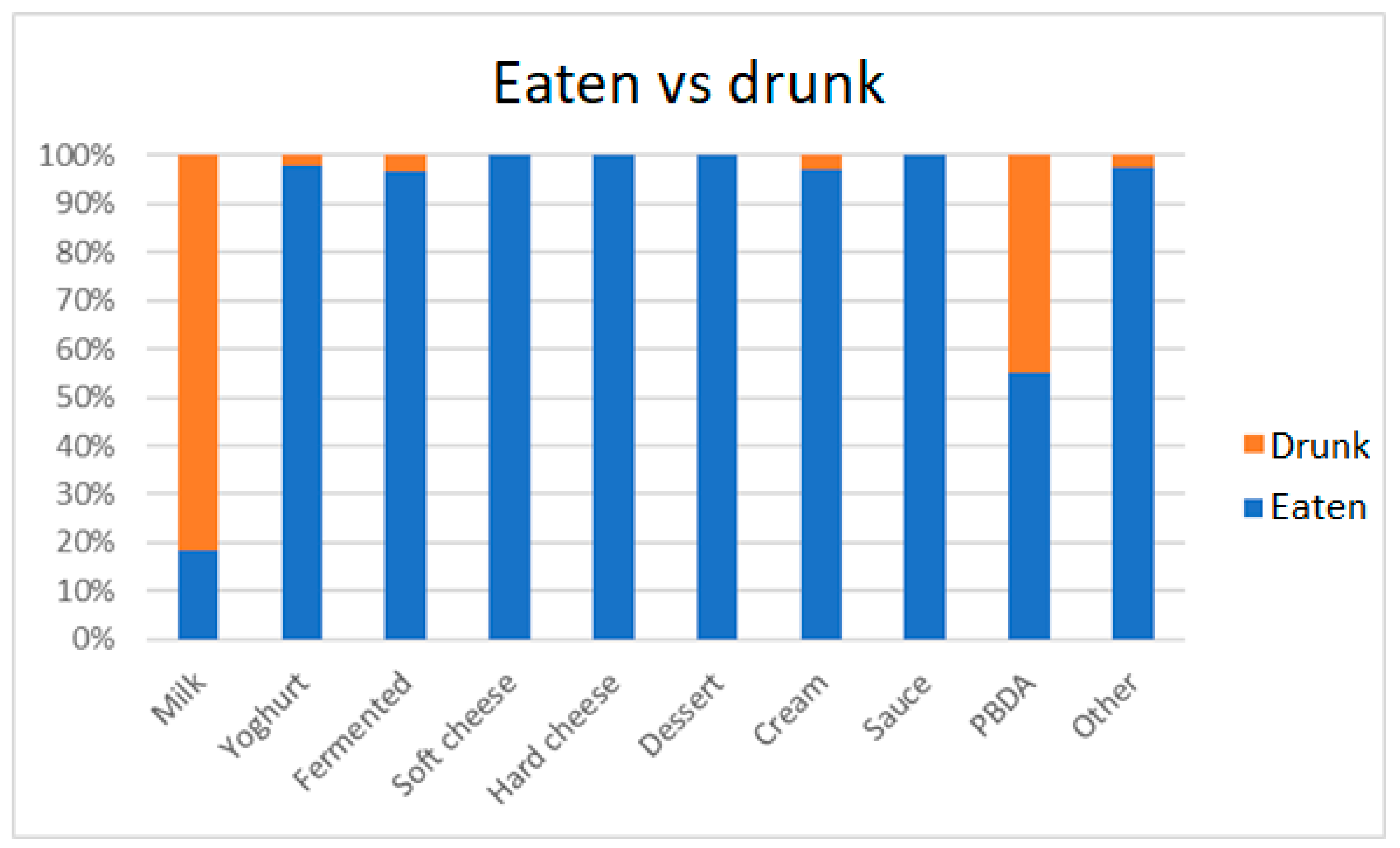The height and width of the screenshot is (848, 1400).
Task: Select the "Drunk" legend label text
Action: 1319,446
